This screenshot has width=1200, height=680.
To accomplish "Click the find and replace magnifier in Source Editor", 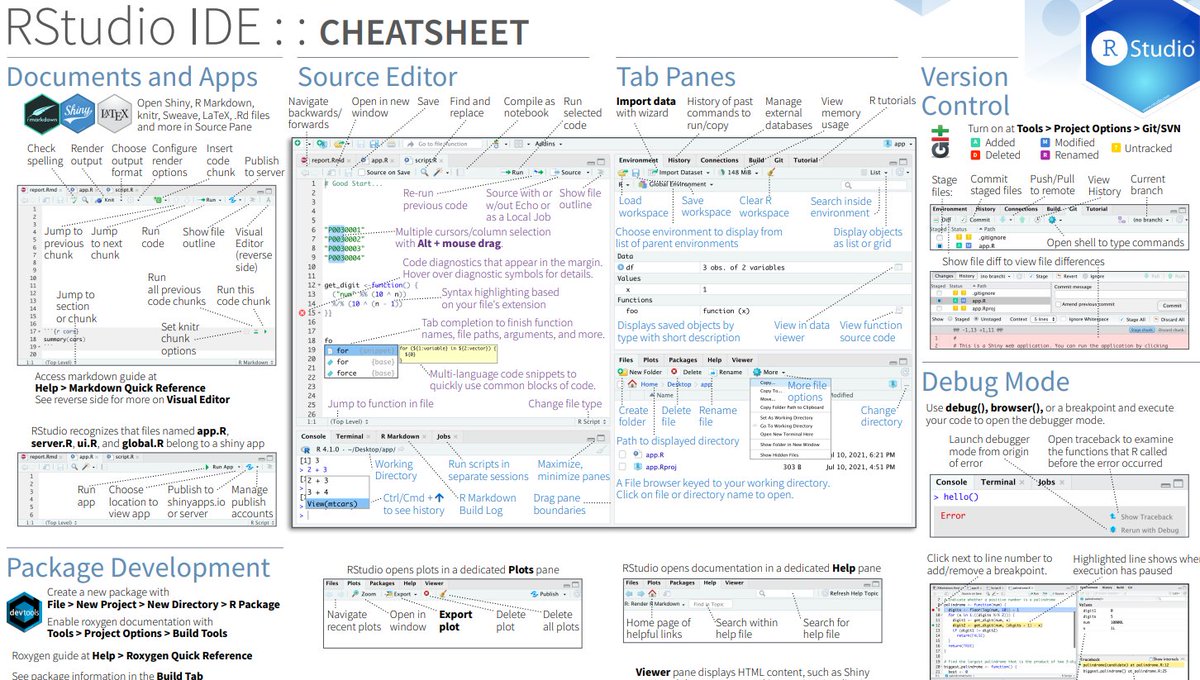I will click(x=424, y=172).
